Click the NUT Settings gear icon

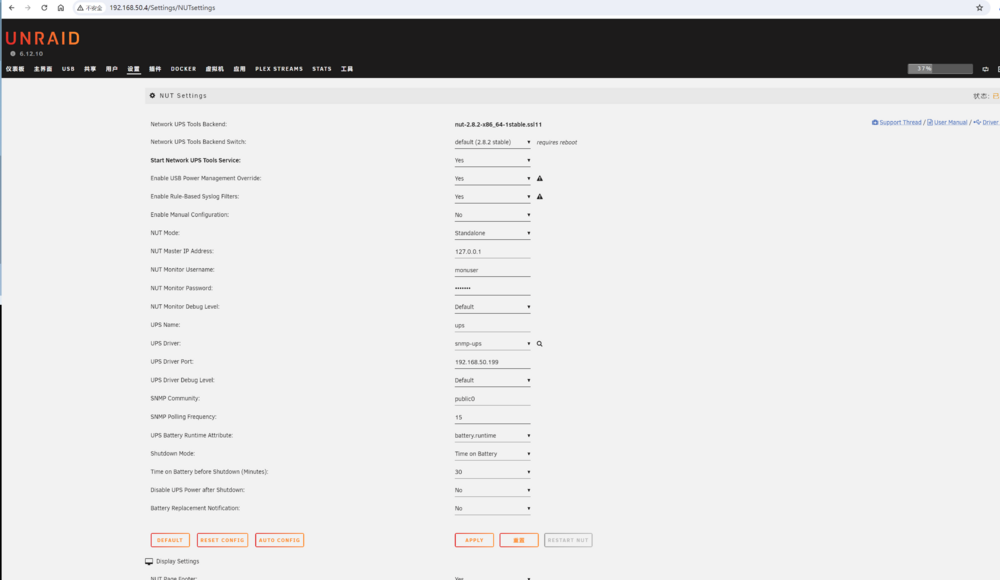coord(152,96)
